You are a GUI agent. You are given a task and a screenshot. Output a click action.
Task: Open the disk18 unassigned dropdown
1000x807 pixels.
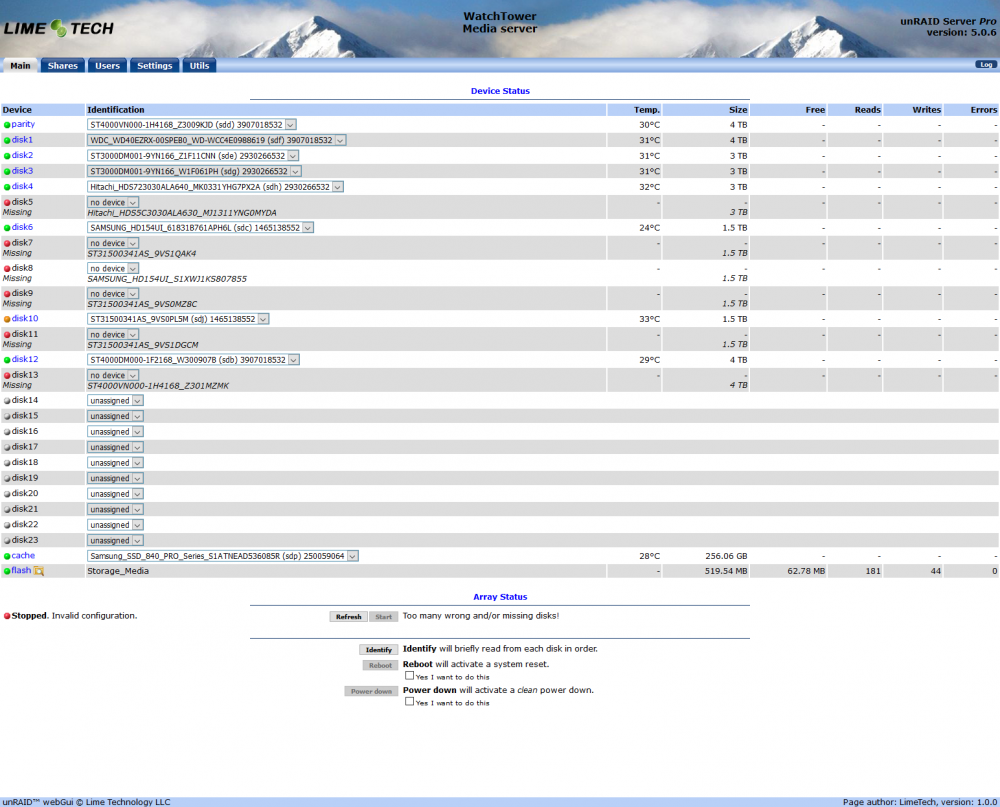coord(115,463)
